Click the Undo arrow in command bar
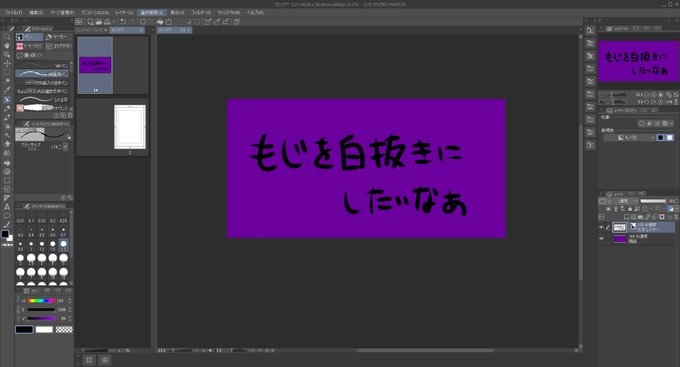Viewport: 680px width, 367px height. (x=123, y=21)
